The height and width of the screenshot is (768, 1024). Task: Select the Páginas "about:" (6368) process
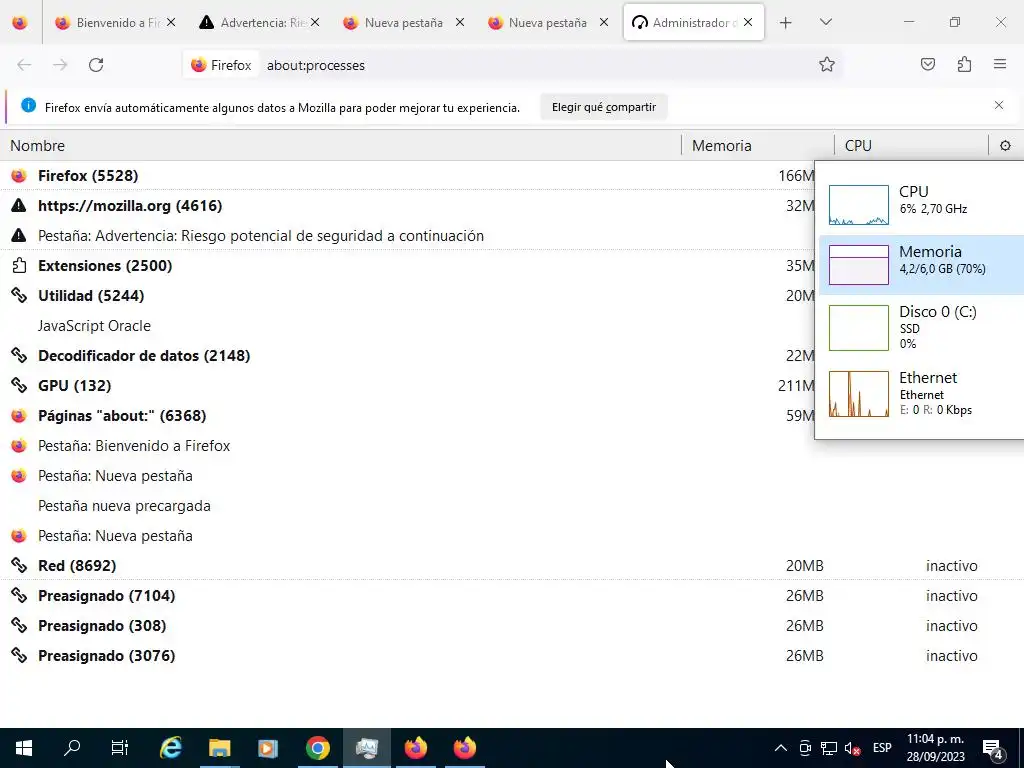point(408,416)
